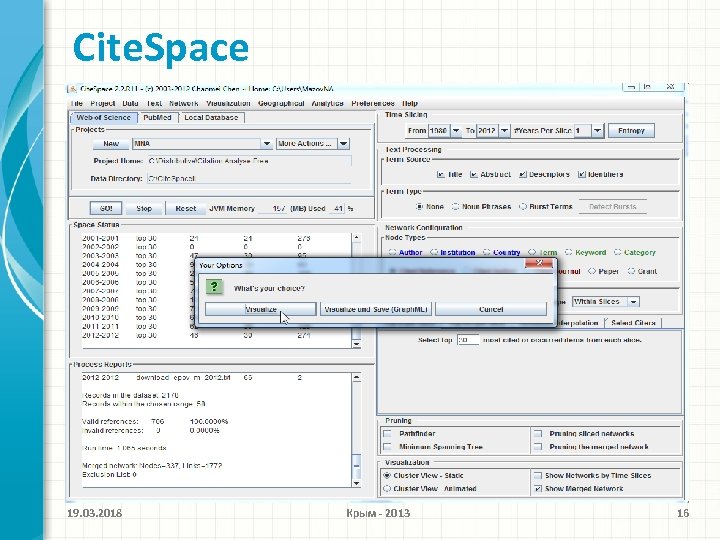Image resolution: width=720 pixels, height=540 pixels.
Task: Select Country node type
Action: pos(487,253)
